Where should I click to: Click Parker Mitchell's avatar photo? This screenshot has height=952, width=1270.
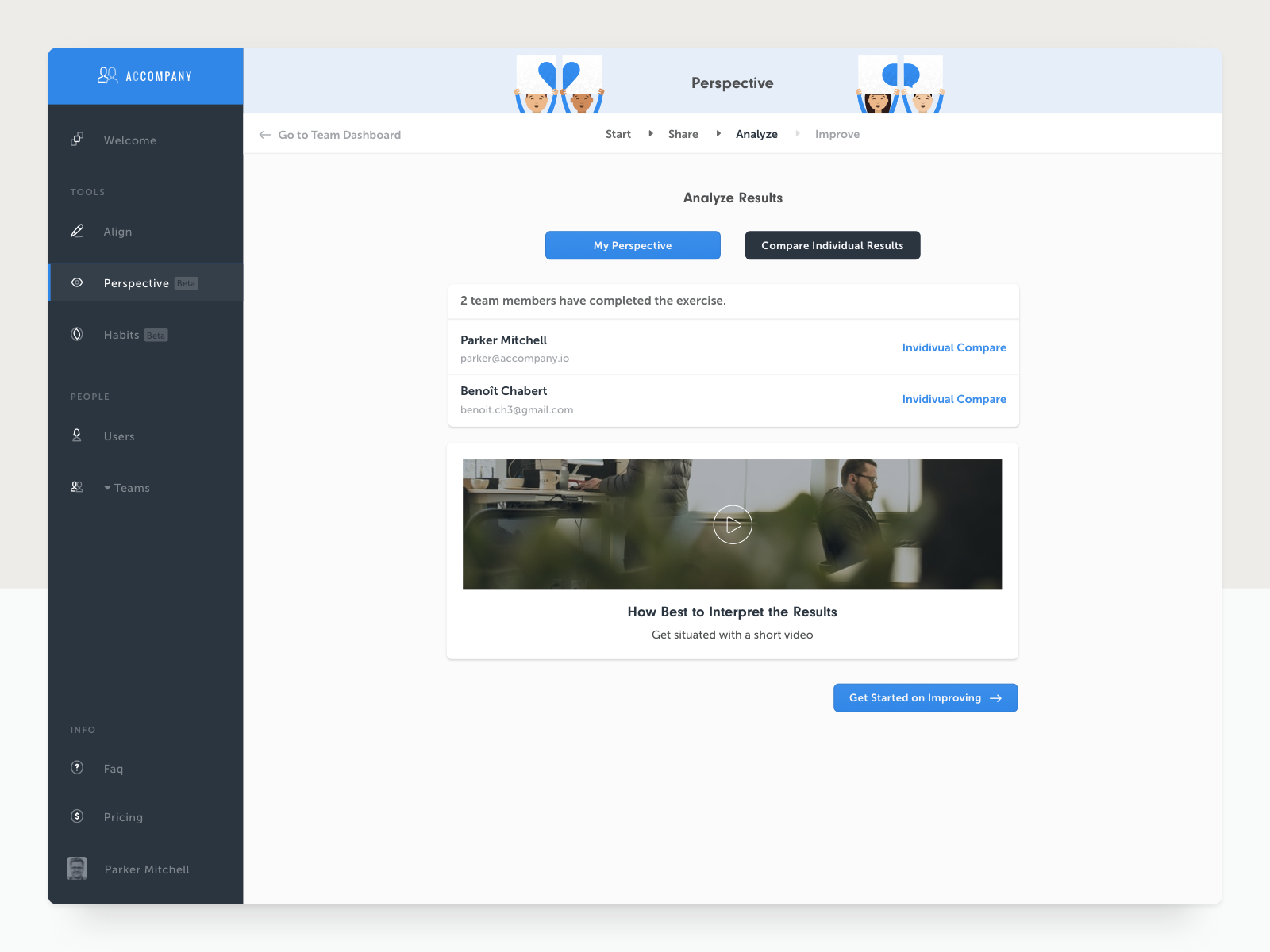[77, 869]
